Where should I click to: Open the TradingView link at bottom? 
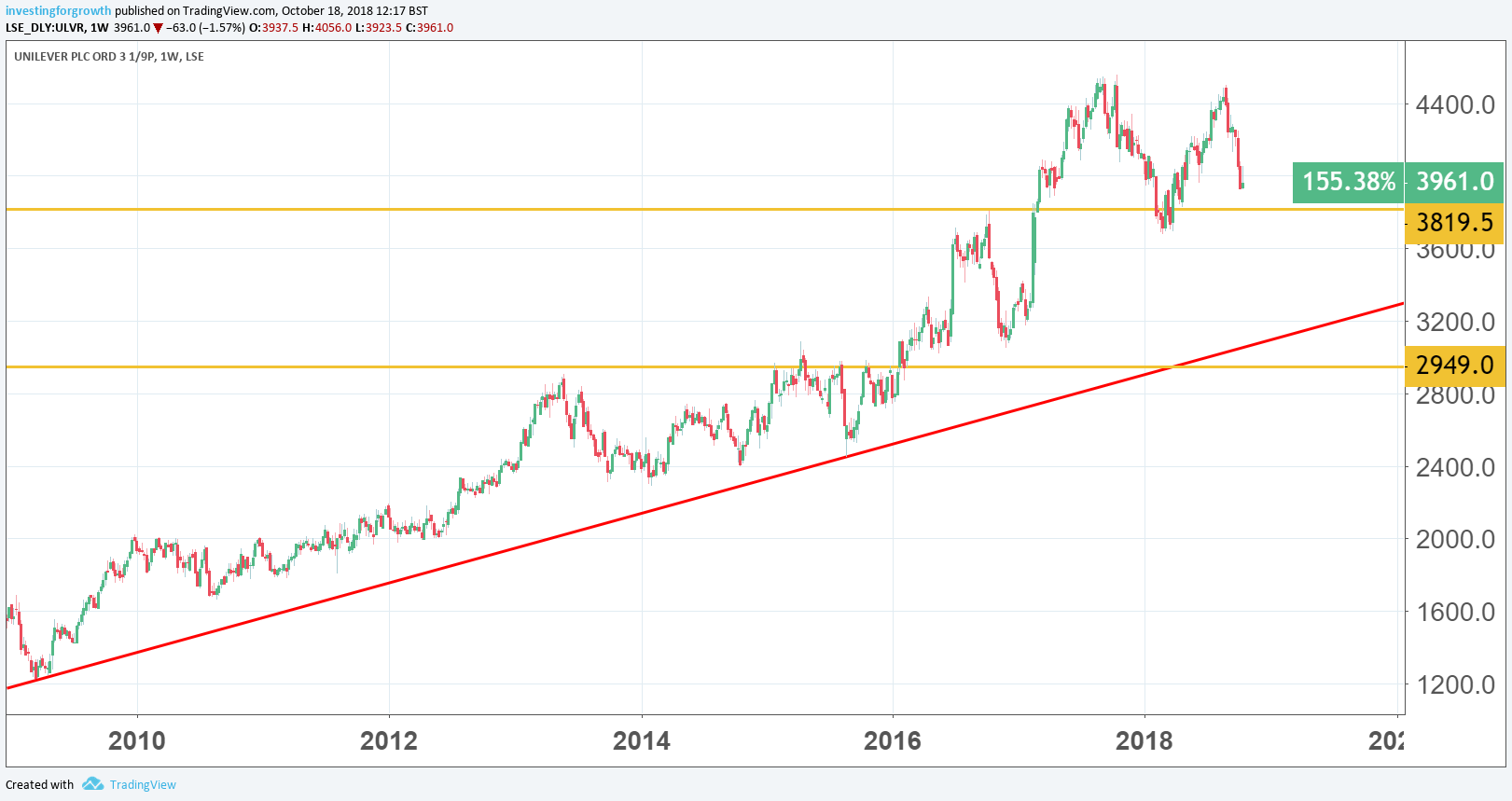143,784
